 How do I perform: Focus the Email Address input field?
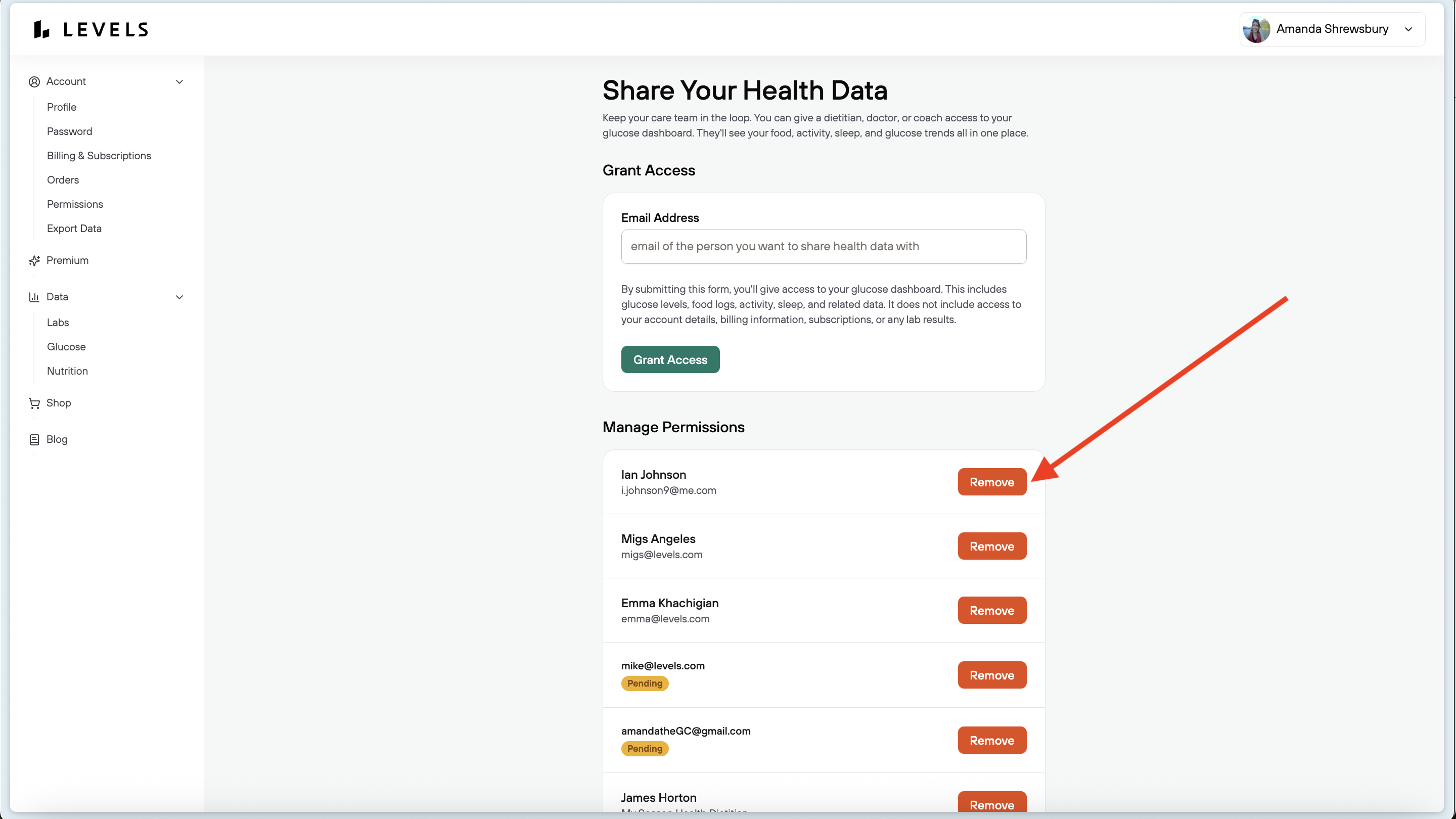824,246
